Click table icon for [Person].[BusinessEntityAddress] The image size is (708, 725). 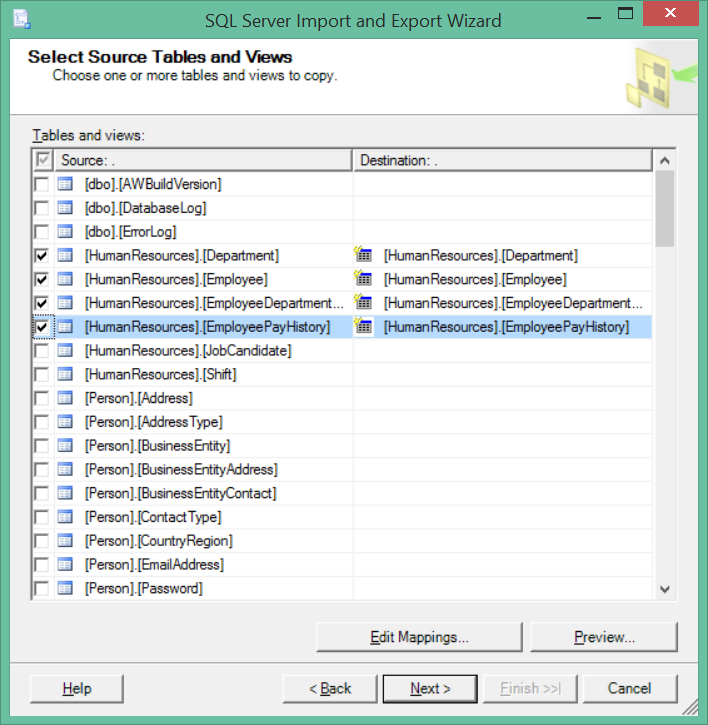coord(65,469)
